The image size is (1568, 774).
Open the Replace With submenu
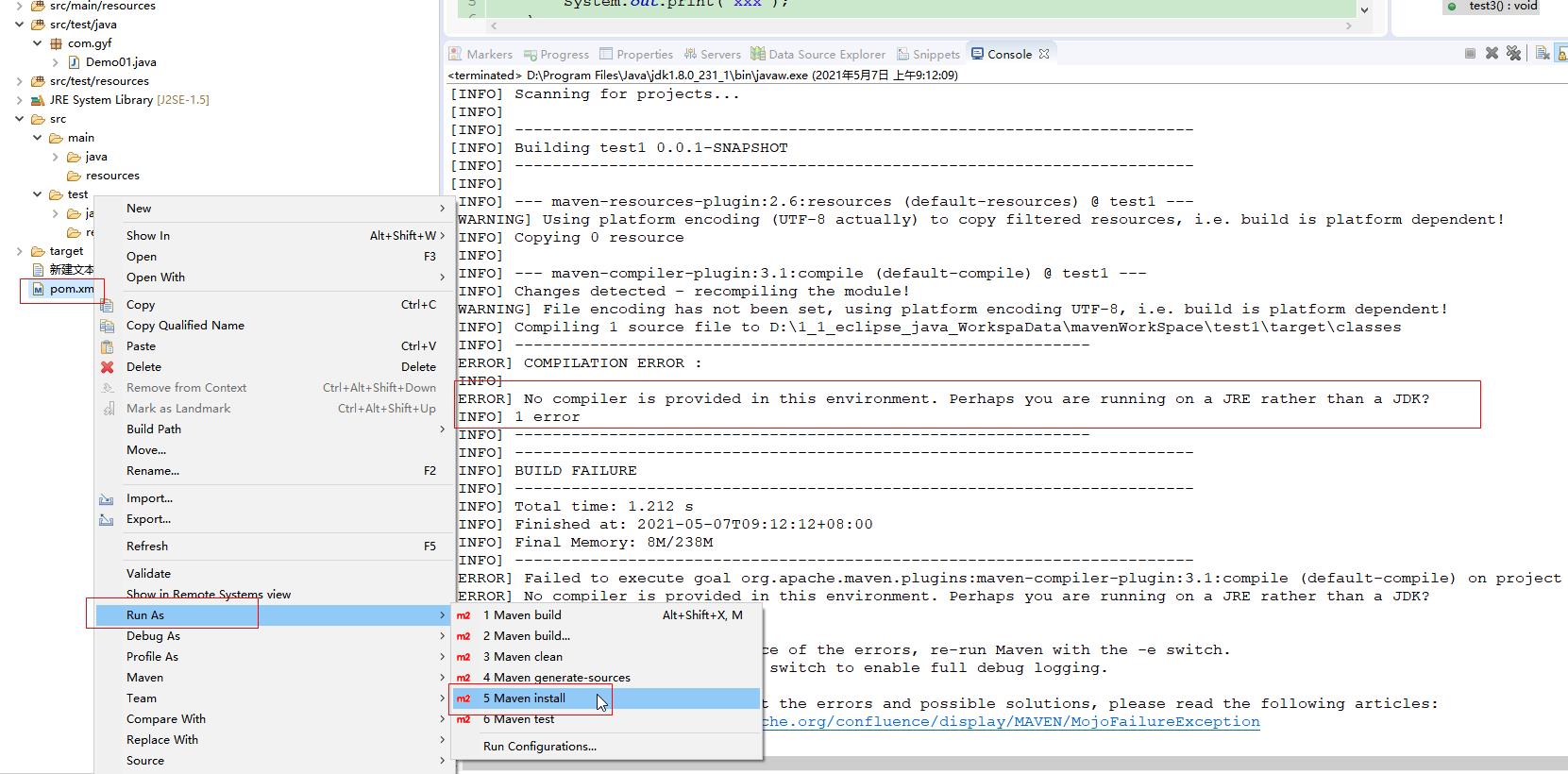point(274,740)
